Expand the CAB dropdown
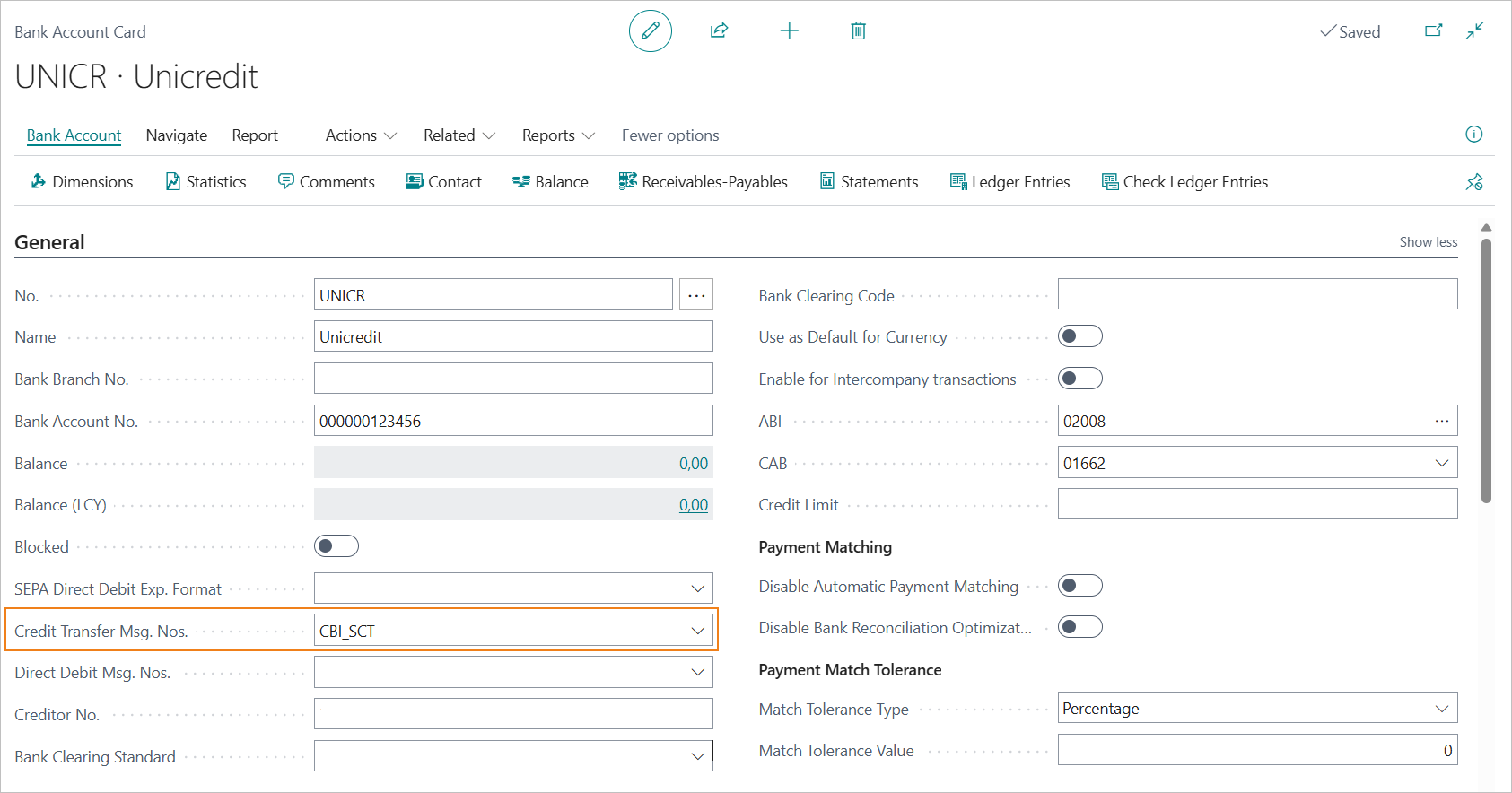The image size is (1512, 793). click(x=1441, y=463)
